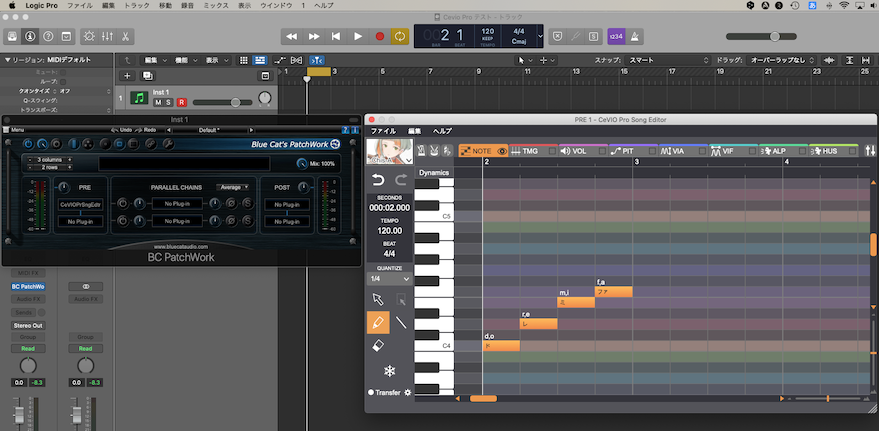879x431 pixels.
Task: Open the ミックス menu in menu bar
Action: pos(215,6)
